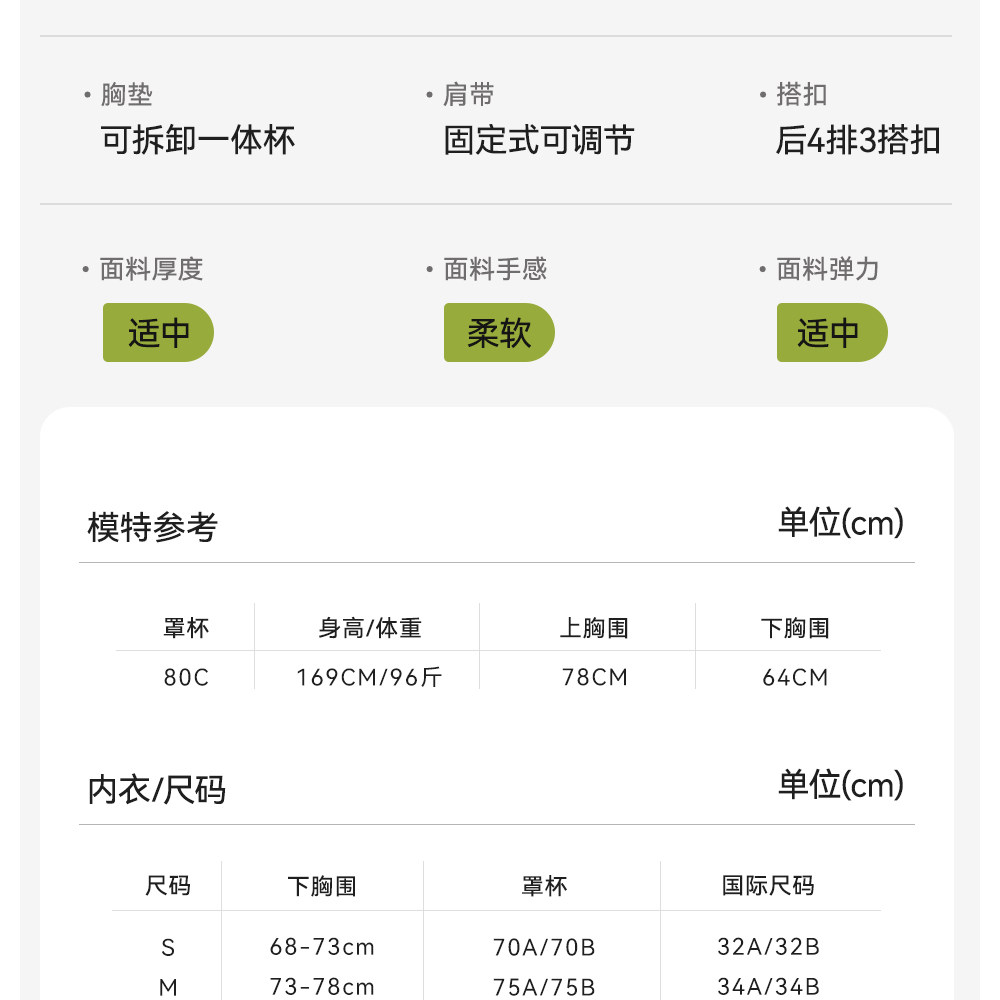1000x1000 pixels.
Task: Select the M size row label
Action: [x=168, y=987]
